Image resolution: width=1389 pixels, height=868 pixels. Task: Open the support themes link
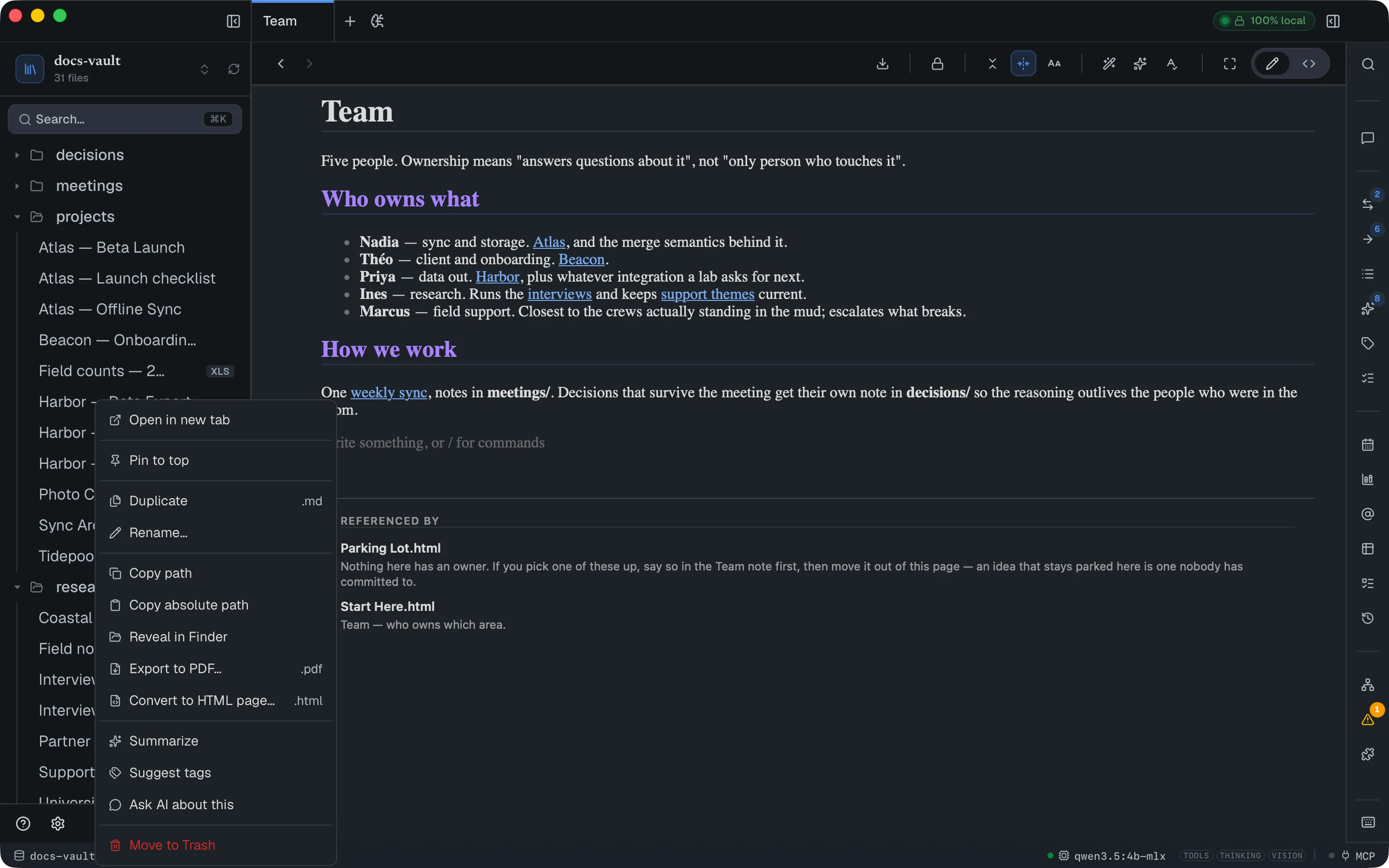(x=707, y=295)
